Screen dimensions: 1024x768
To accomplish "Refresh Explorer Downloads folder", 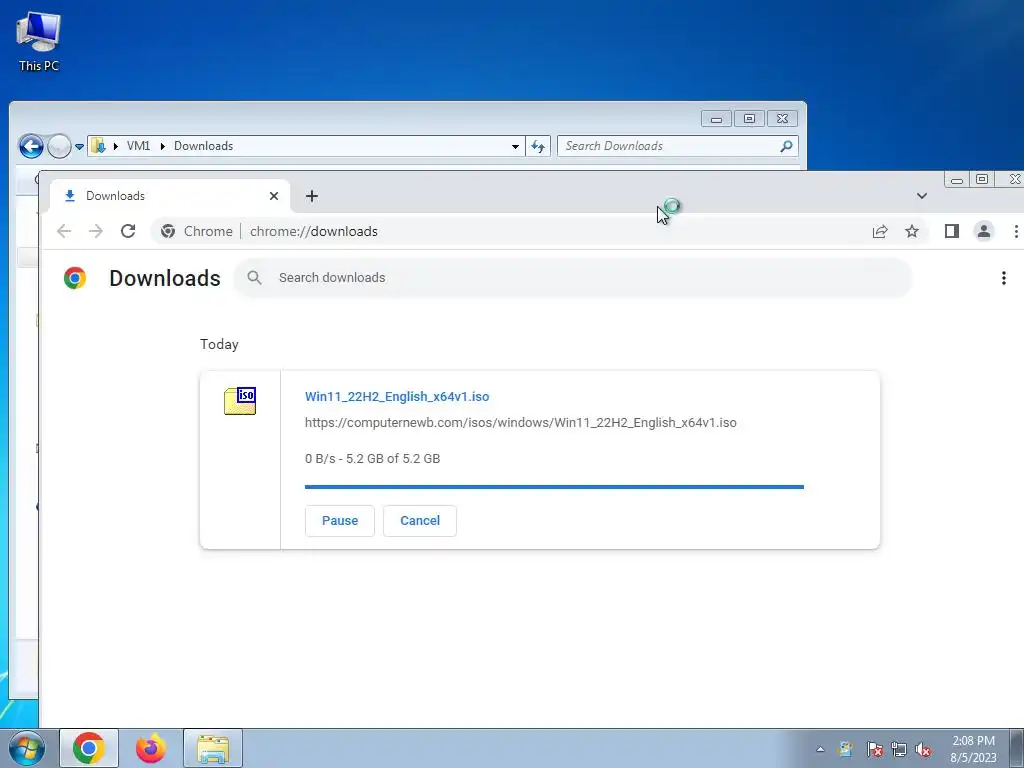I will point(538,146).
